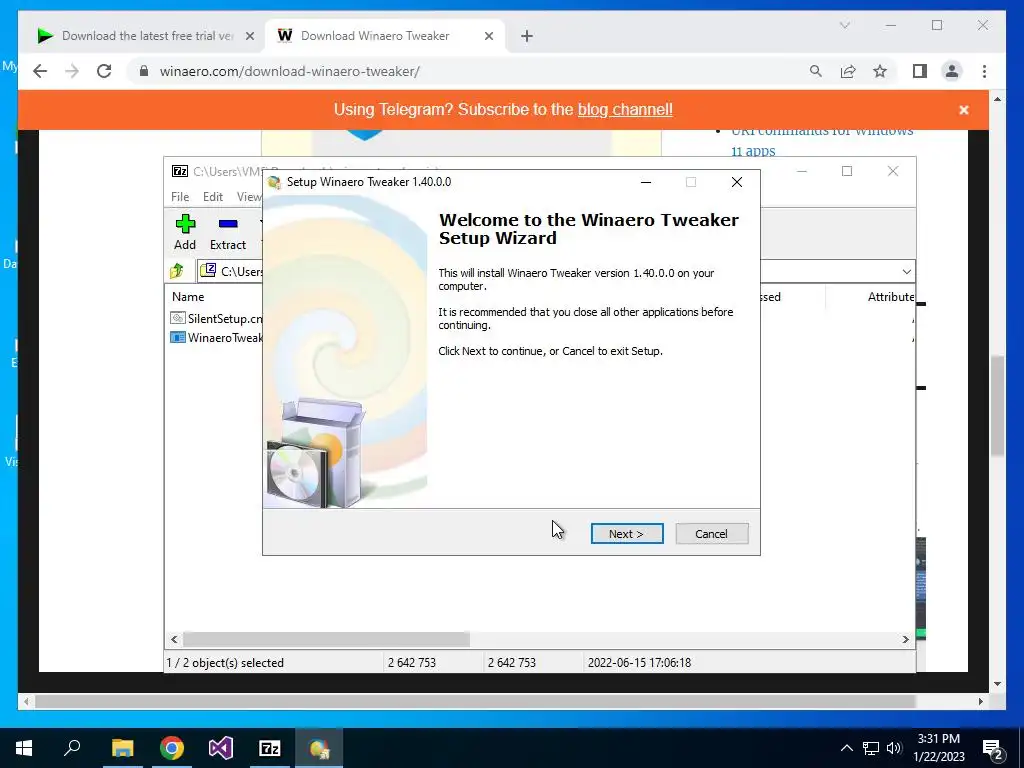1024x768 pixels.
Task: Click the Chrome taskbar icon
Action: coord(172,748)
